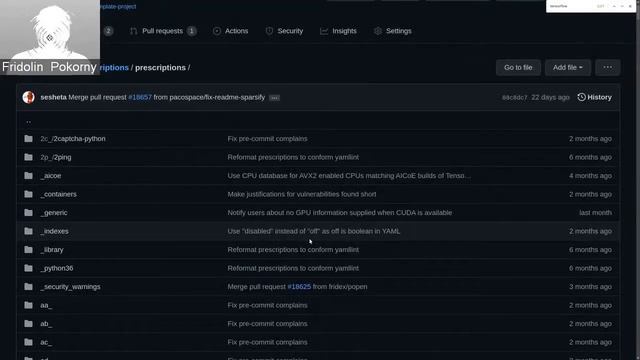Click '3 months ago' timestamp of _security_warnings
The width and height of the screenshot is (640, 360).
point(590,287)
